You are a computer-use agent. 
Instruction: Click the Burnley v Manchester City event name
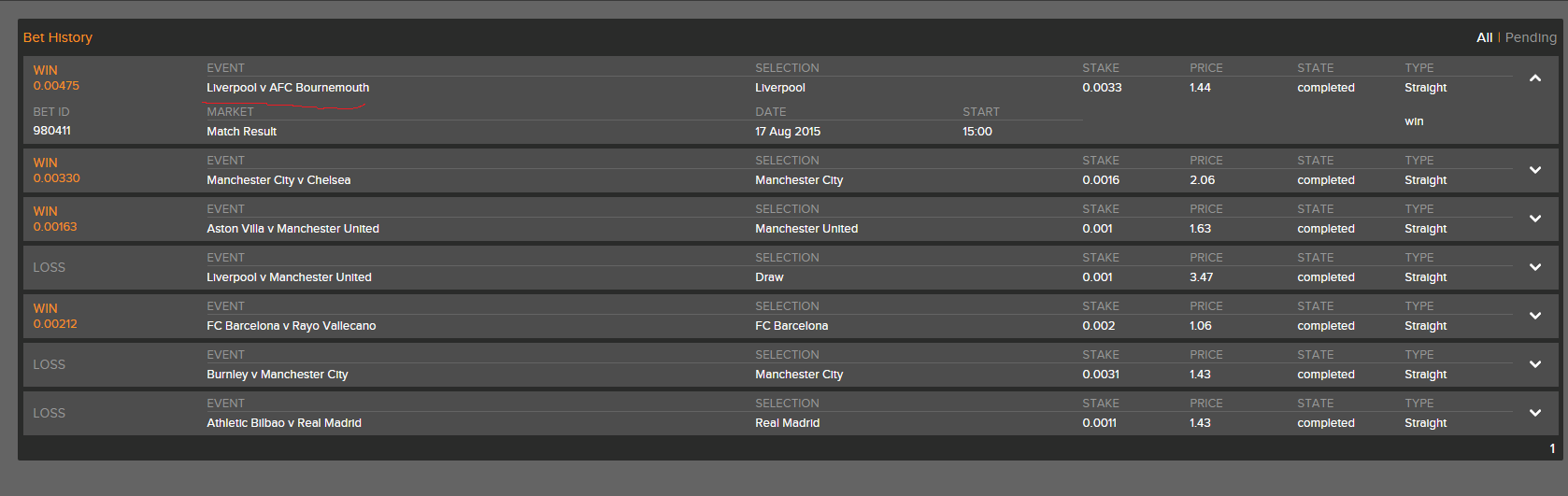(277, 375)
